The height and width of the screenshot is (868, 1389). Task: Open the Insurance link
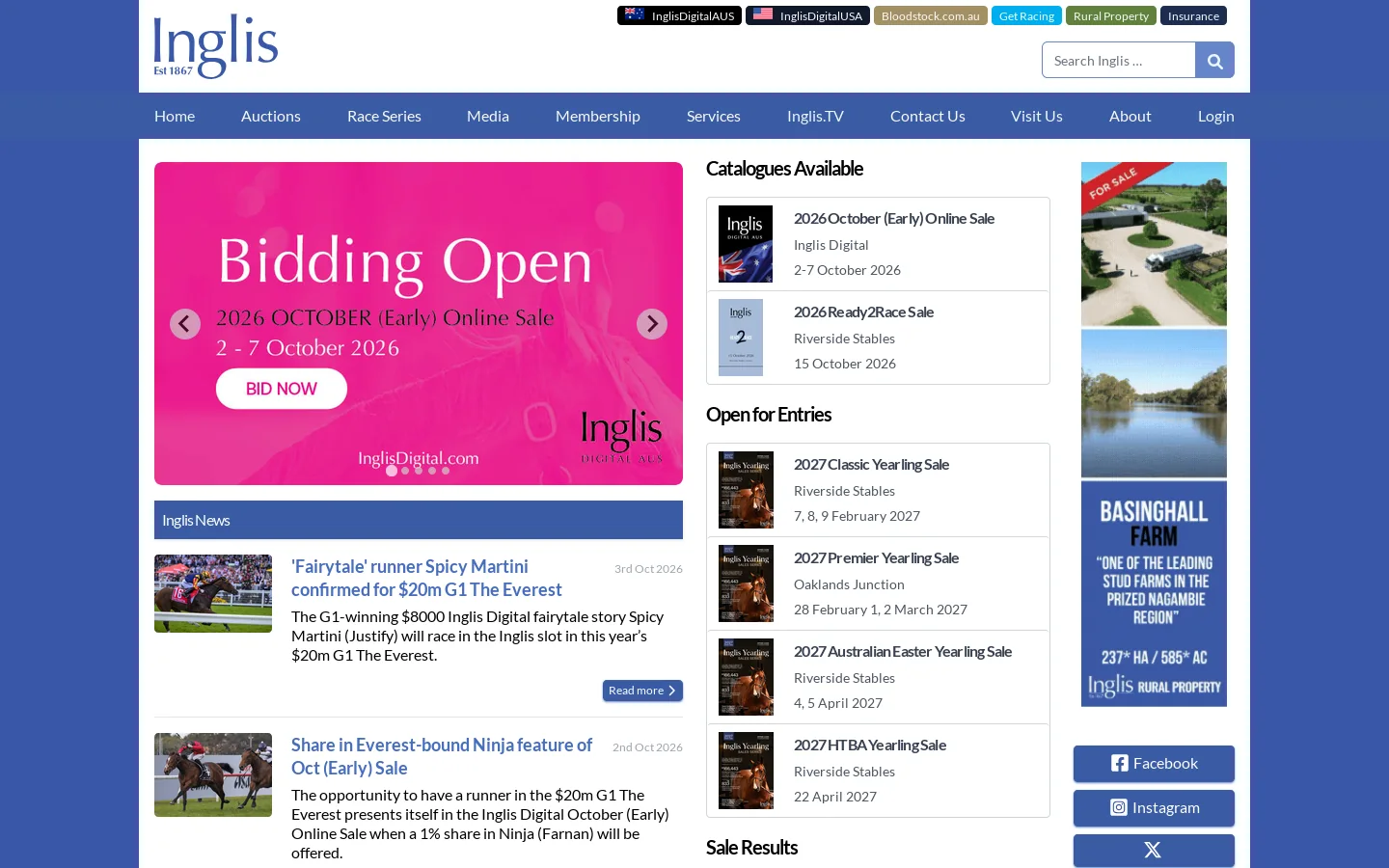point(1193,15)
